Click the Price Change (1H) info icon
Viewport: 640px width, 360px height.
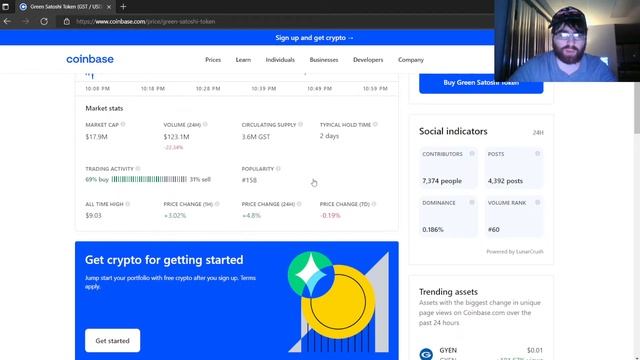pos(217,204)
